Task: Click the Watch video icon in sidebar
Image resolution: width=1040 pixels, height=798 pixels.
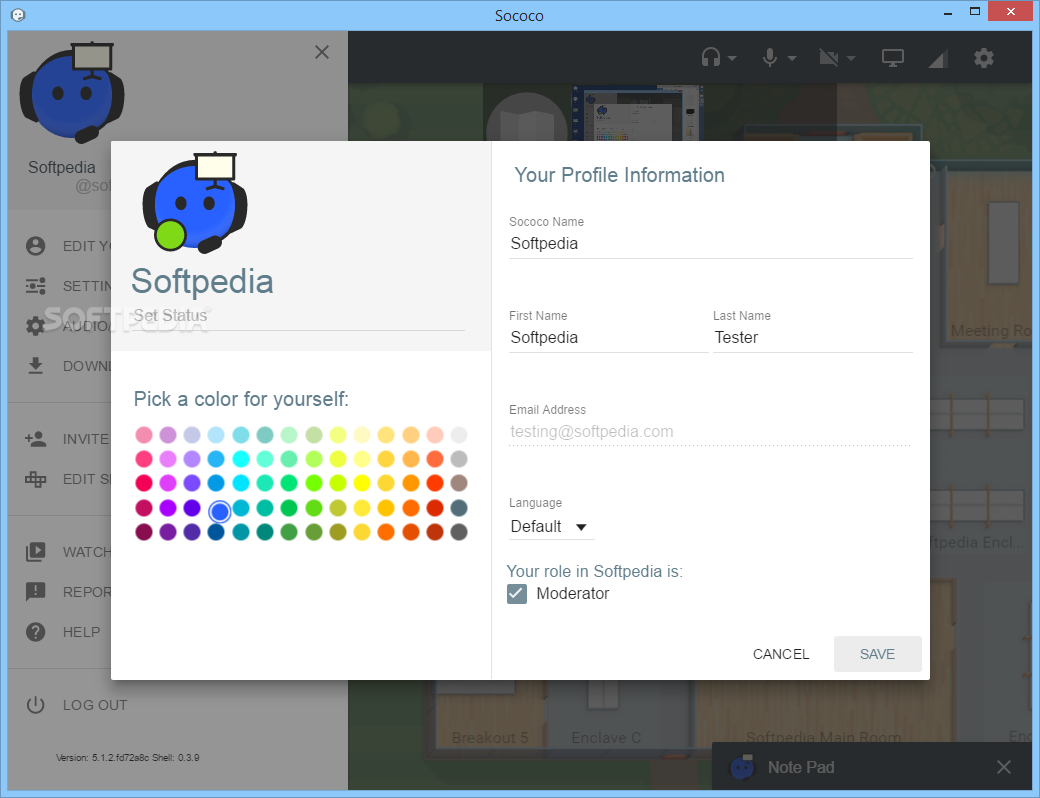Action: tap(35, 552)
